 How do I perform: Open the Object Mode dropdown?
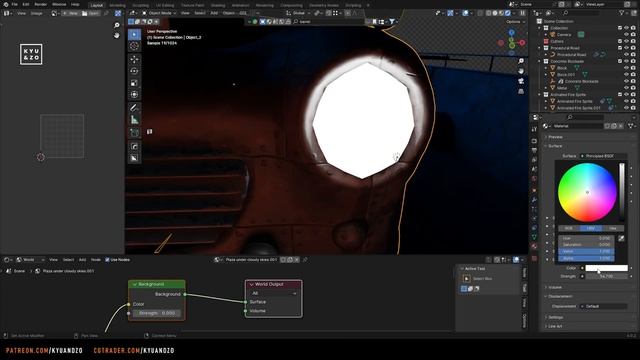[159, 13]
